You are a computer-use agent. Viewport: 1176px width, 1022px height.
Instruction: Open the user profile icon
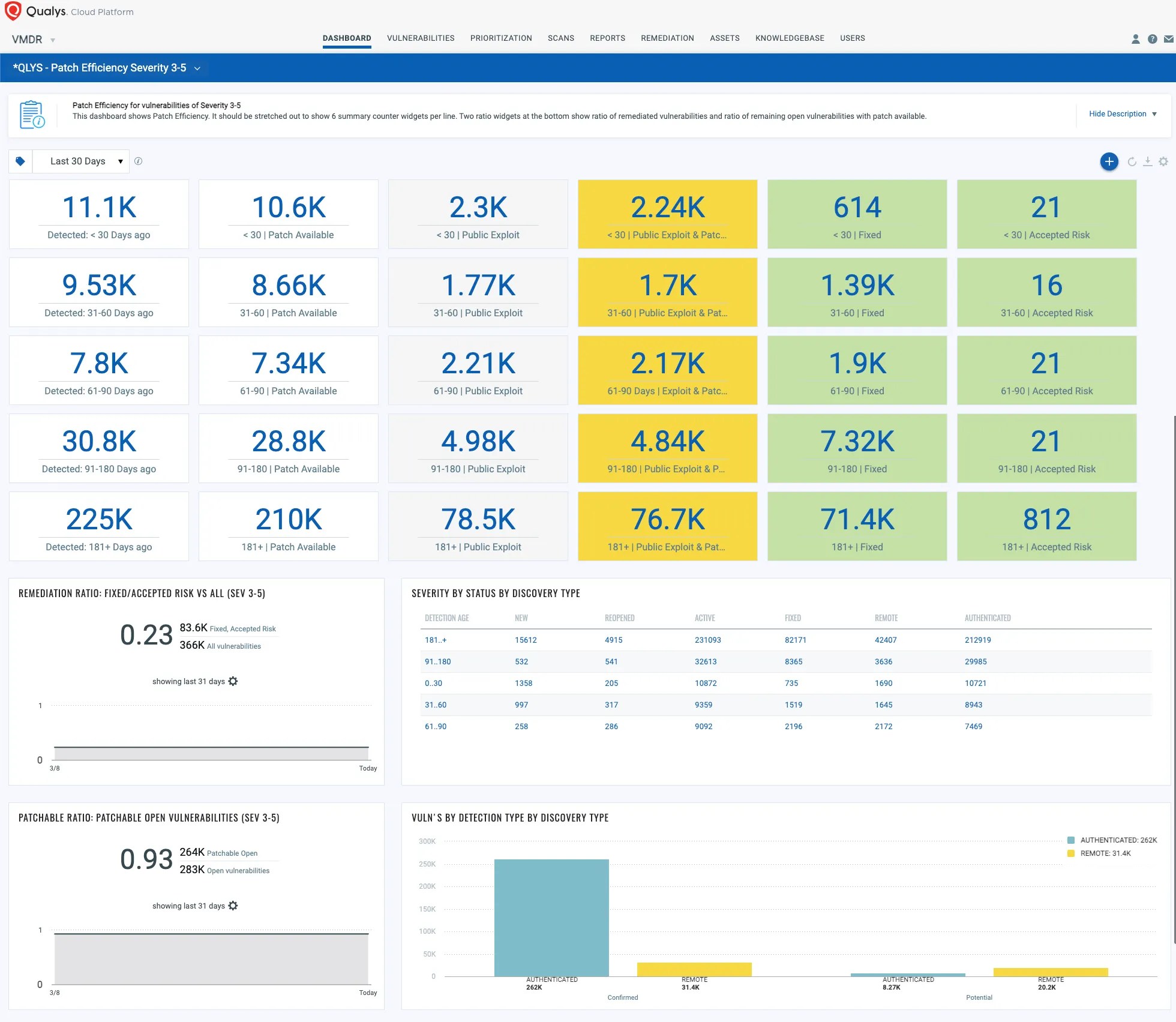point(1135,38)
